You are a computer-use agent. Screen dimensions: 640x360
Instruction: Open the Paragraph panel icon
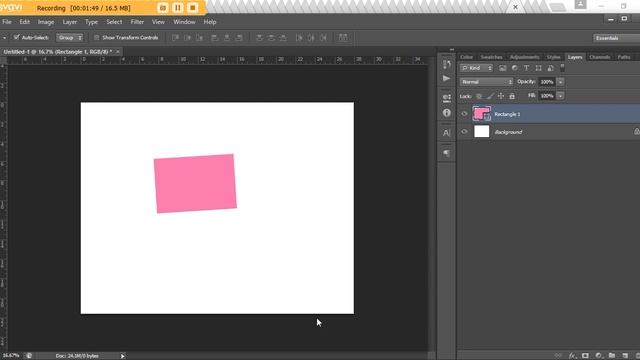click(x=447, y=153)
